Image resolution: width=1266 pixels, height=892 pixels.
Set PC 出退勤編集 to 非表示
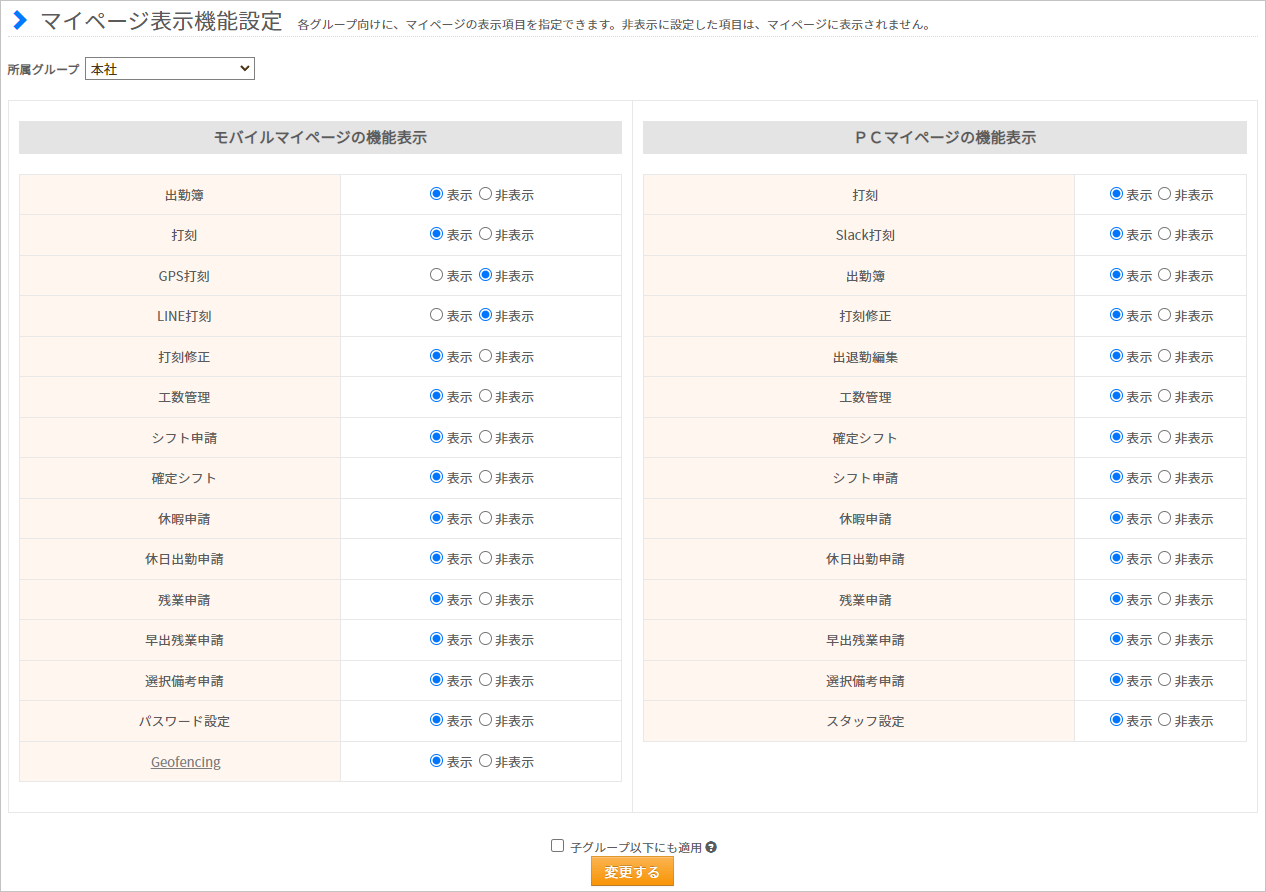click(1164, 356)
